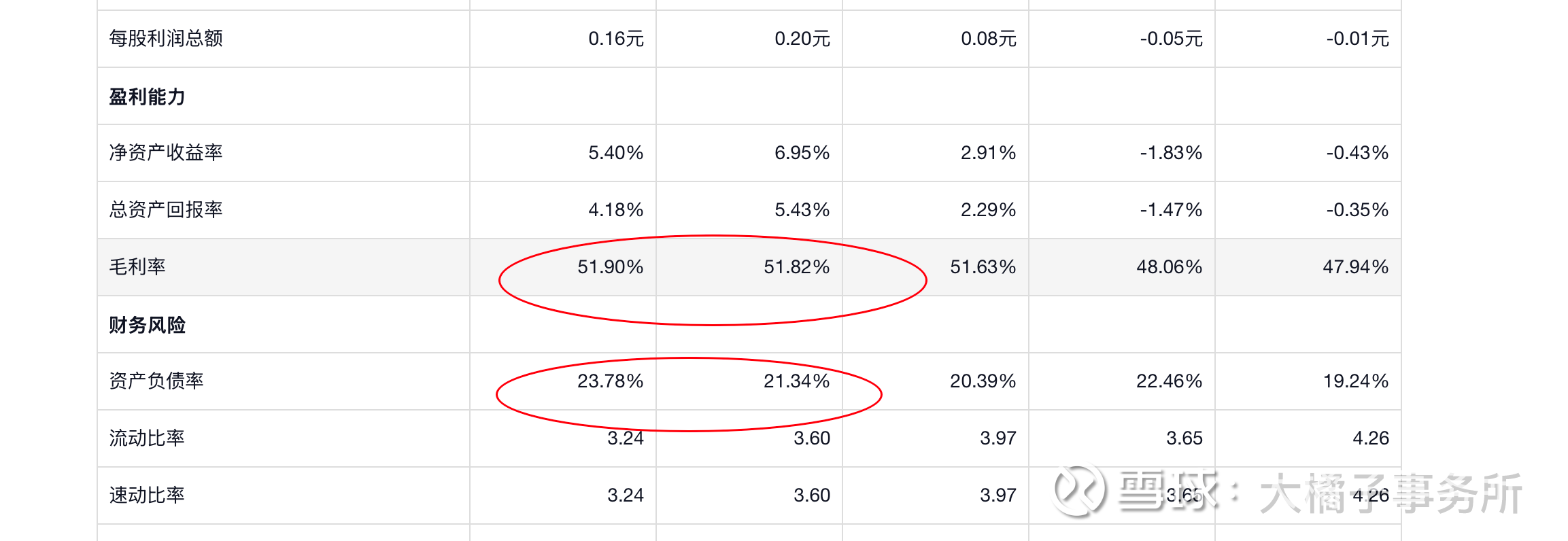
Task: Select the 总资产回报率 row label
Action: (x=166, y=210)
